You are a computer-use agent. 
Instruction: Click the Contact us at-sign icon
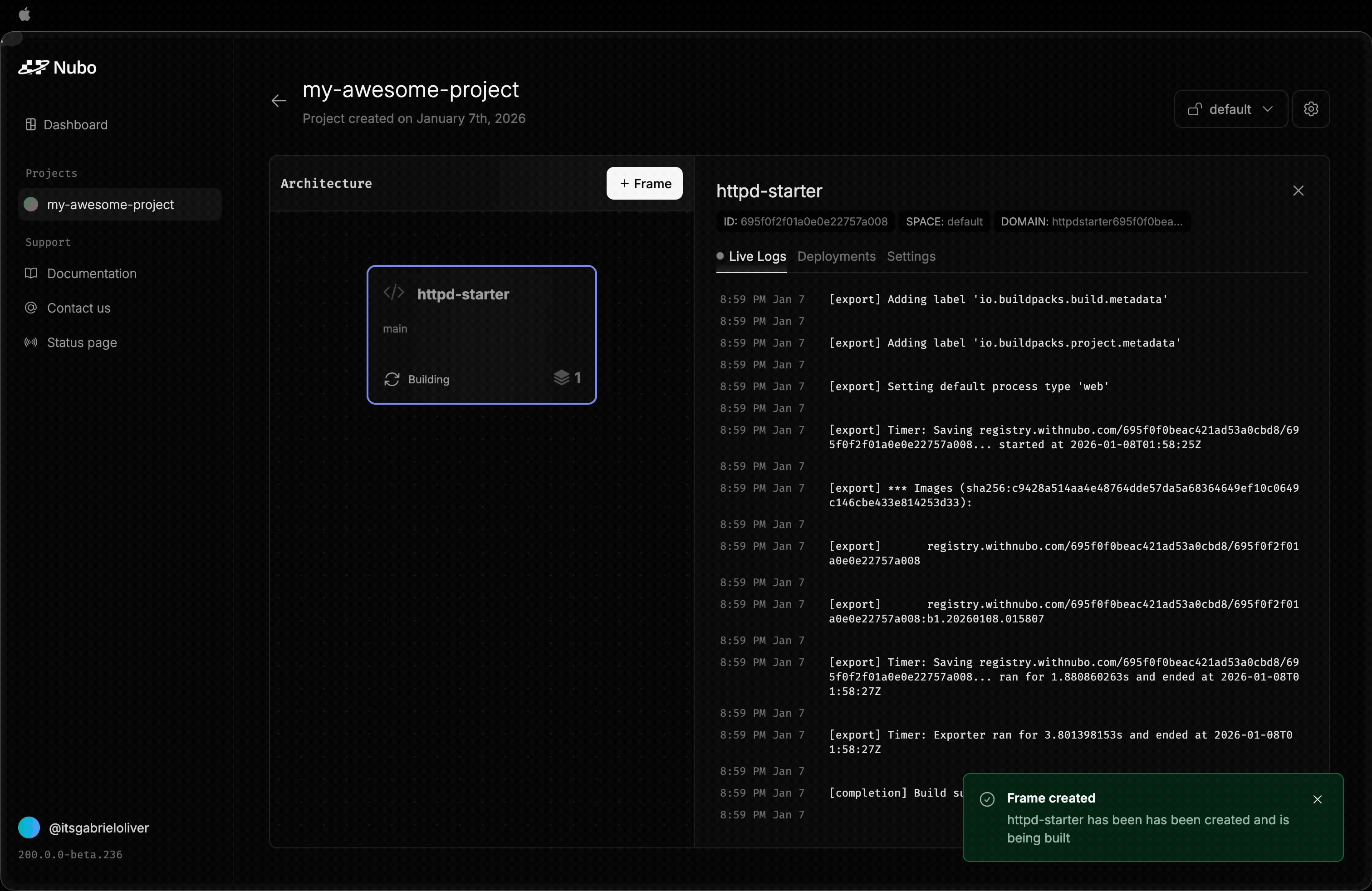tap(31, 308)
